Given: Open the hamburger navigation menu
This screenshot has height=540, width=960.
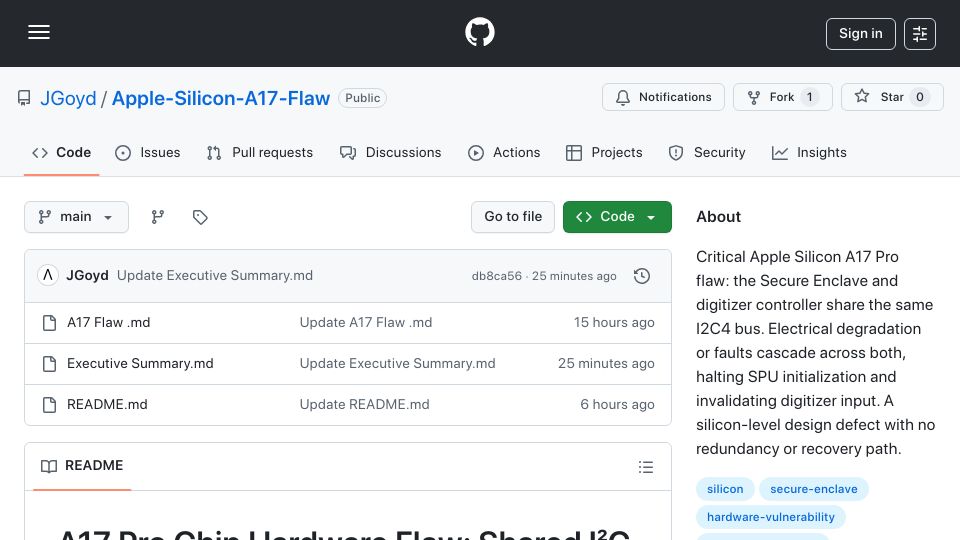Looking at the screenshot, I should [x=39, y=32].
